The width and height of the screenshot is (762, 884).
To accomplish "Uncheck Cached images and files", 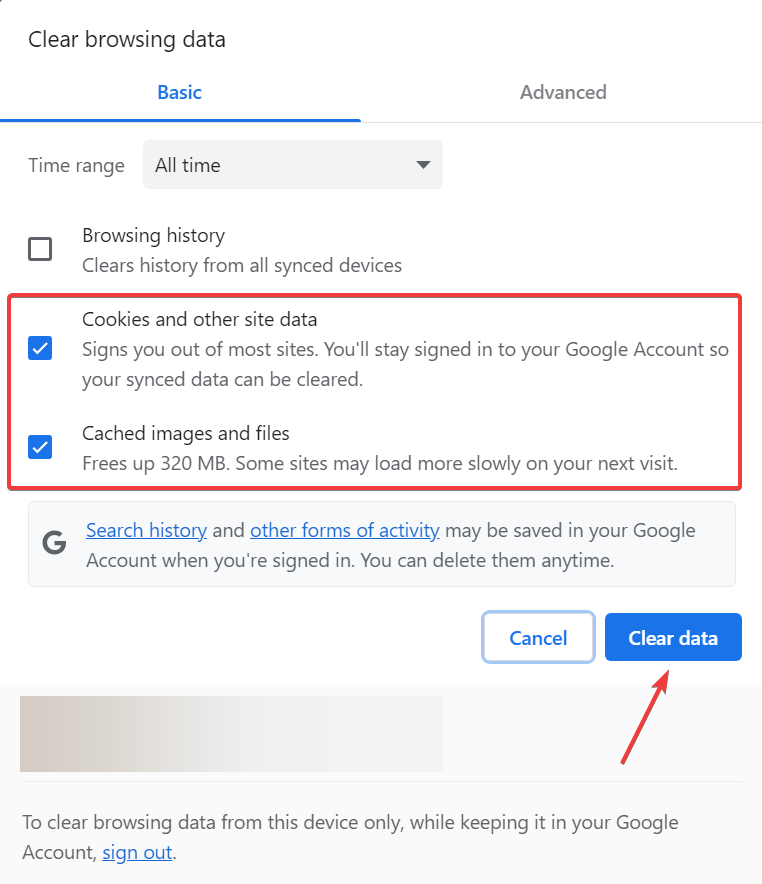I will [40, 447].
